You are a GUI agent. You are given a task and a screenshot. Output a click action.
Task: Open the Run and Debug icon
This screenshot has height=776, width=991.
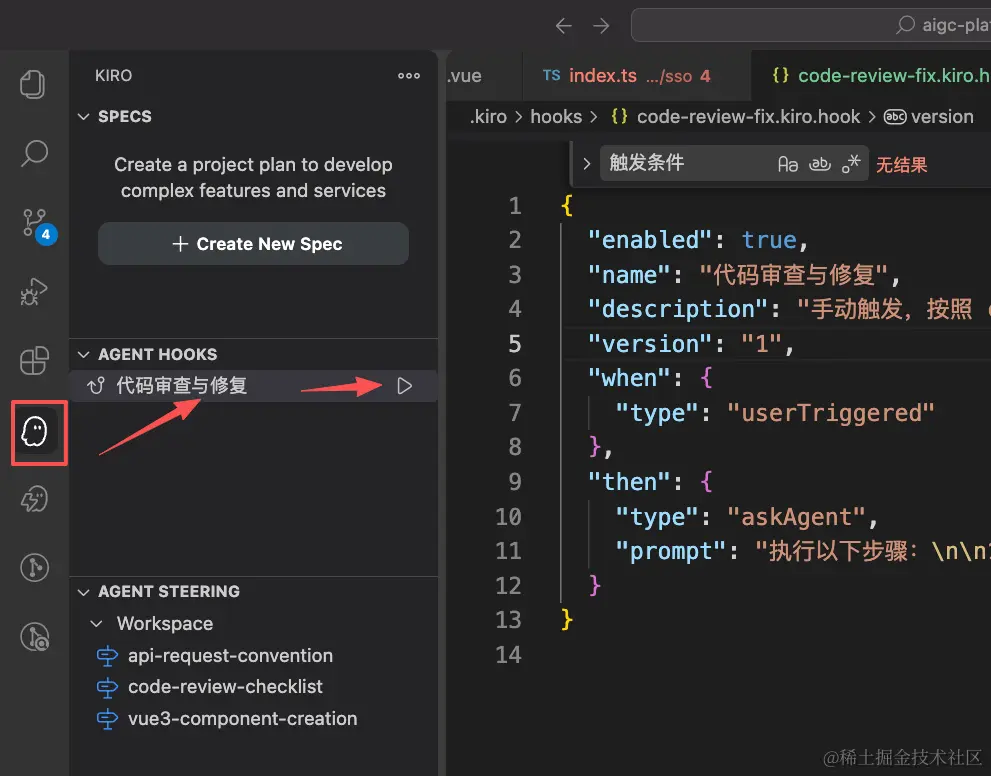click(35, 292)
